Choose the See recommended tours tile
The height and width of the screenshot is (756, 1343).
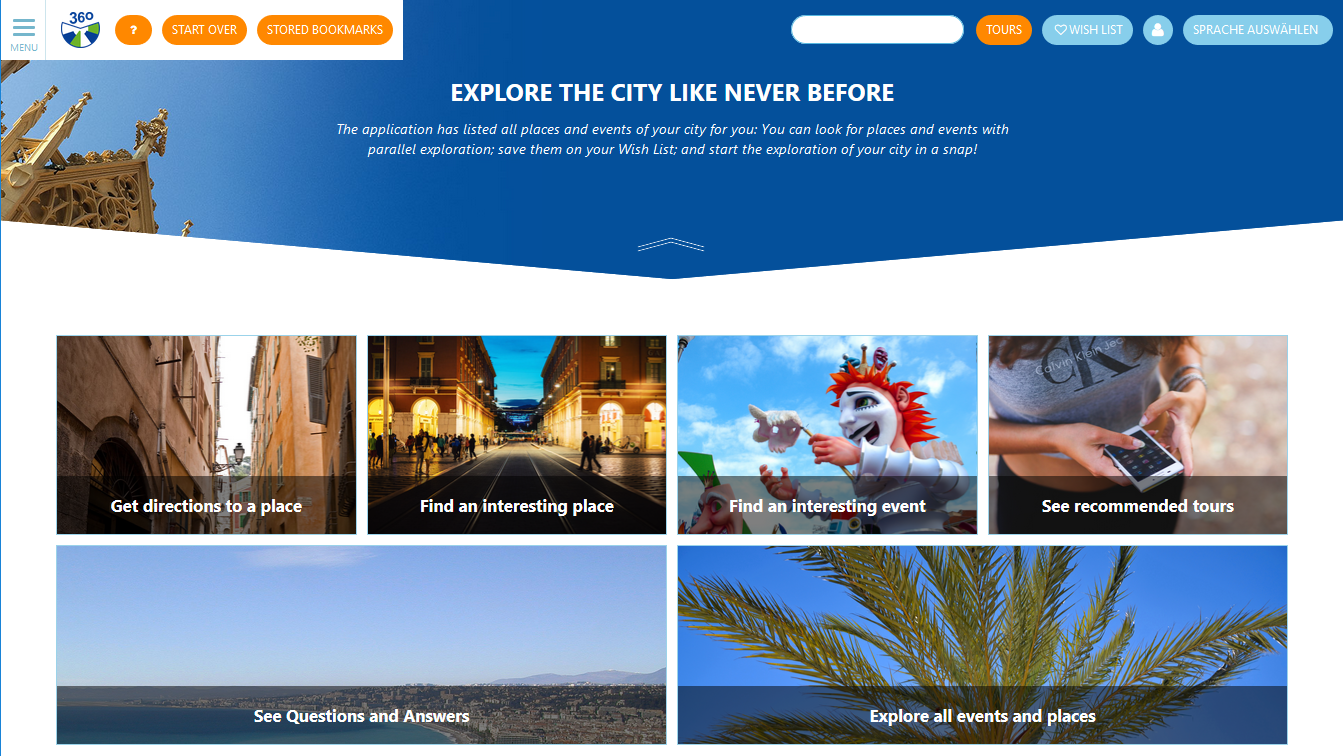pos(1138,435)
